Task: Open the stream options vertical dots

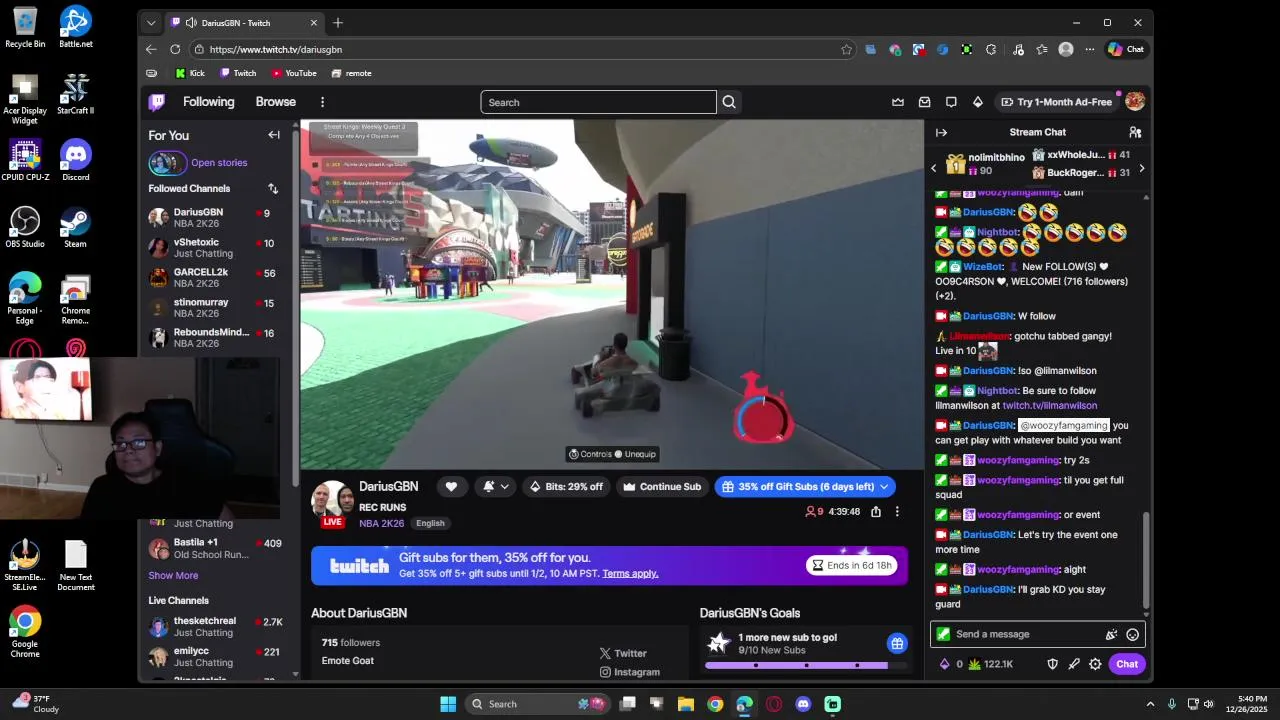Action: click(x=897, y=512)
